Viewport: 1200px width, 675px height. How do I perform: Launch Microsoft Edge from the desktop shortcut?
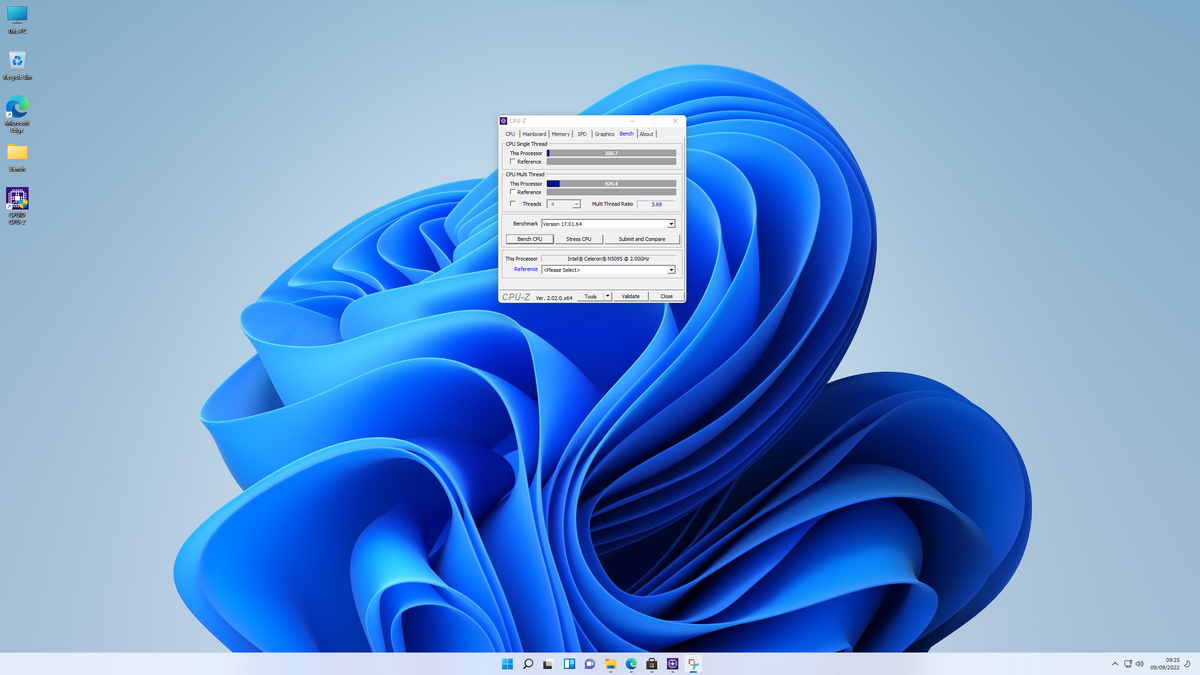click(x=17, y=114)
